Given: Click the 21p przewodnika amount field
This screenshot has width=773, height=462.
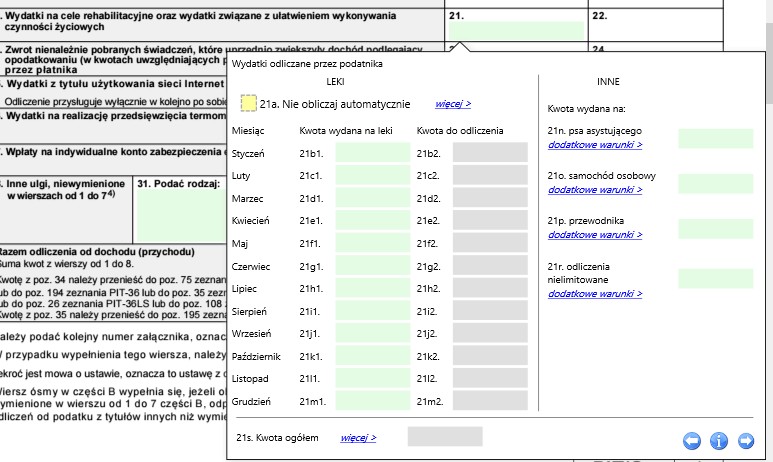Looking at the screenshot, I should pyautogui.click(x=715, y=228).
